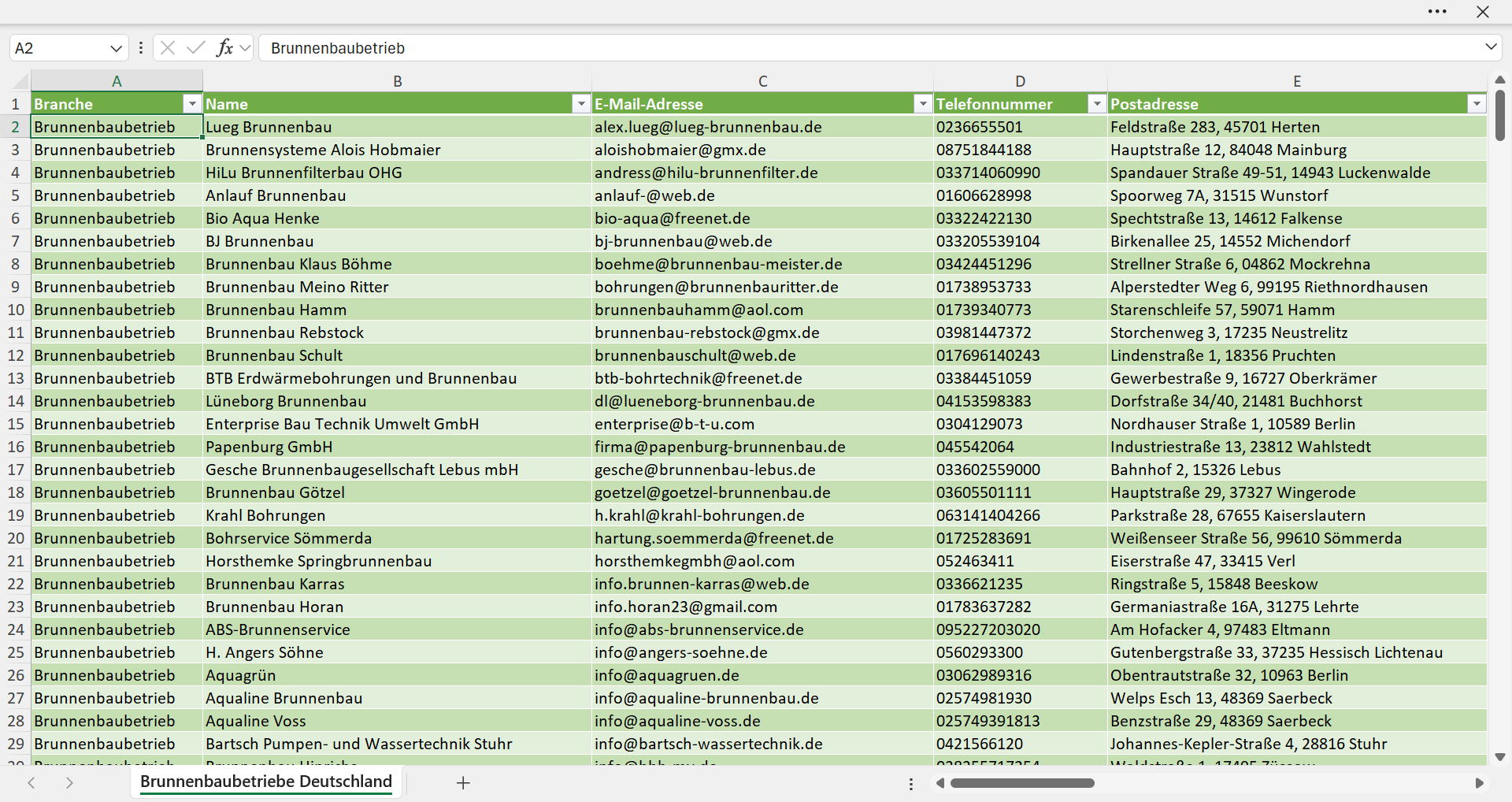Click the vertical dots beside Name Box
This screenshot has height=802, width=1512.
(x=141, y=48)
